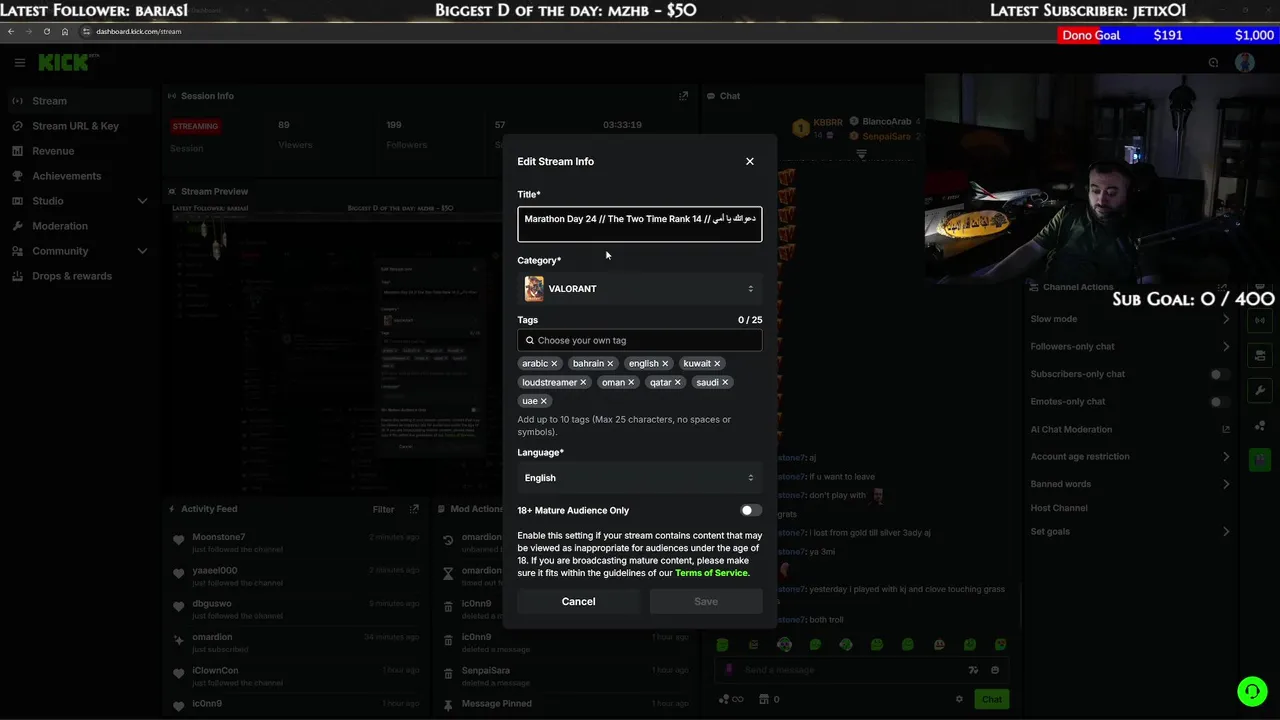Open the notifications icon in header
This screenshot has width=1280, height=720.
click(1213, 62)
